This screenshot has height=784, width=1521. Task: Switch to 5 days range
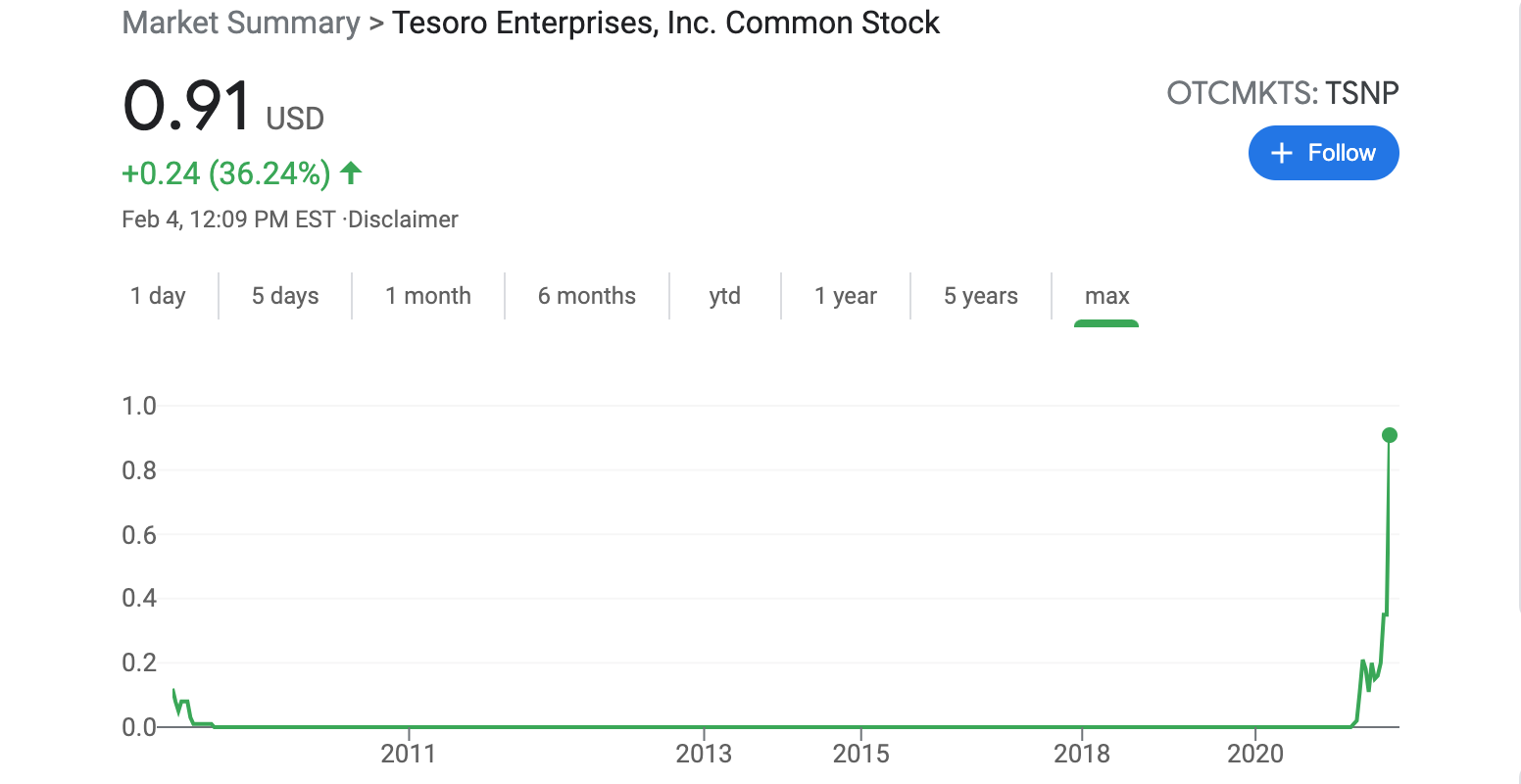285,296
